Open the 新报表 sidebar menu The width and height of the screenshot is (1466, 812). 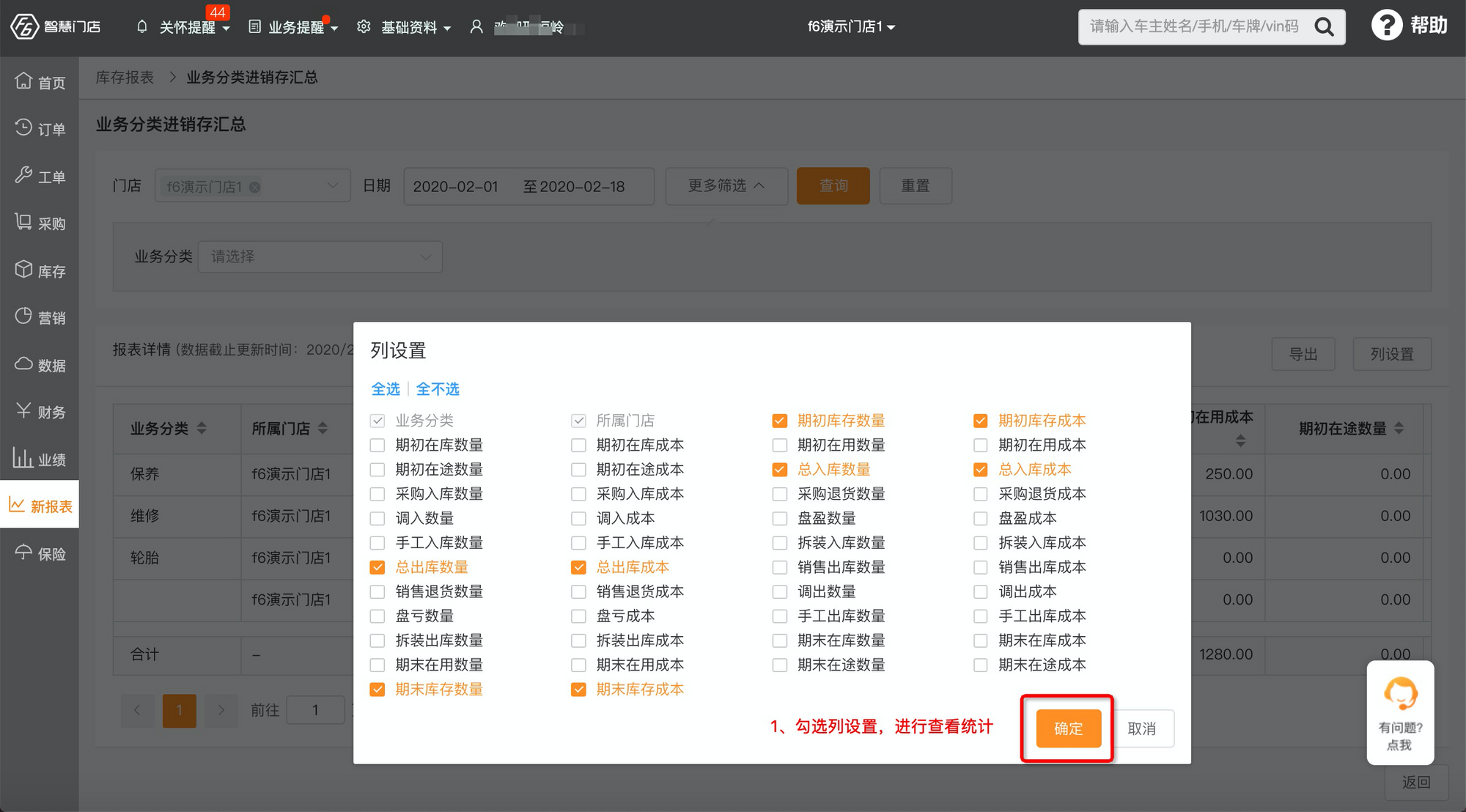40,505
